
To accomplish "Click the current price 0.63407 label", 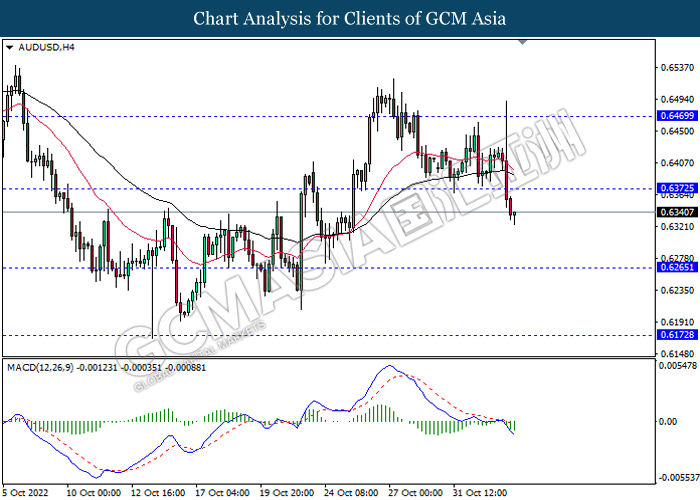I will pyautogui.click(x=677, y=212).
